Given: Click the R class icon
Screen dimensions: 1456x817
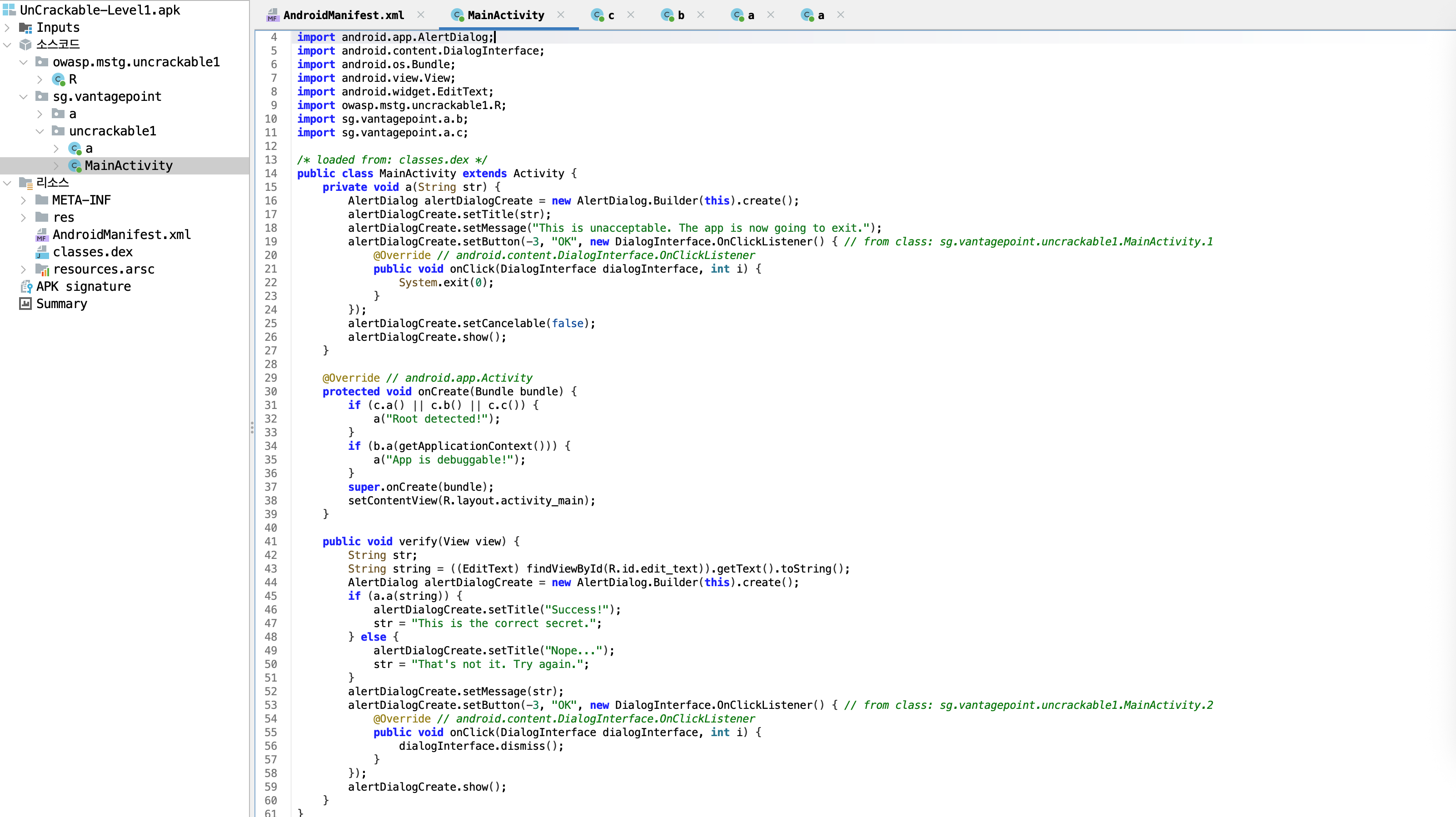Looking at the screenshot, I should click(59, 79).
